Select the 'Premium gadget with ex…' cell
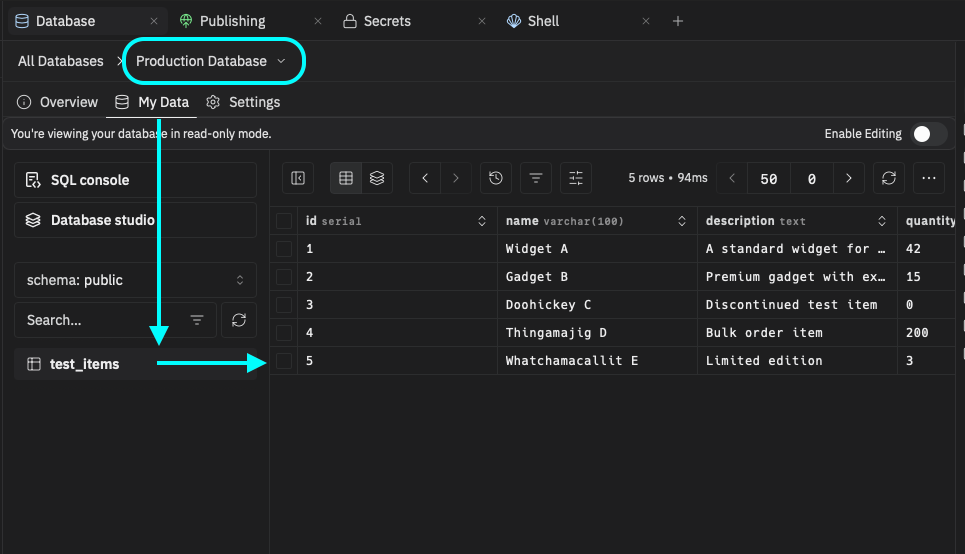Screen dimensions: 965x554 coord(797,277)
